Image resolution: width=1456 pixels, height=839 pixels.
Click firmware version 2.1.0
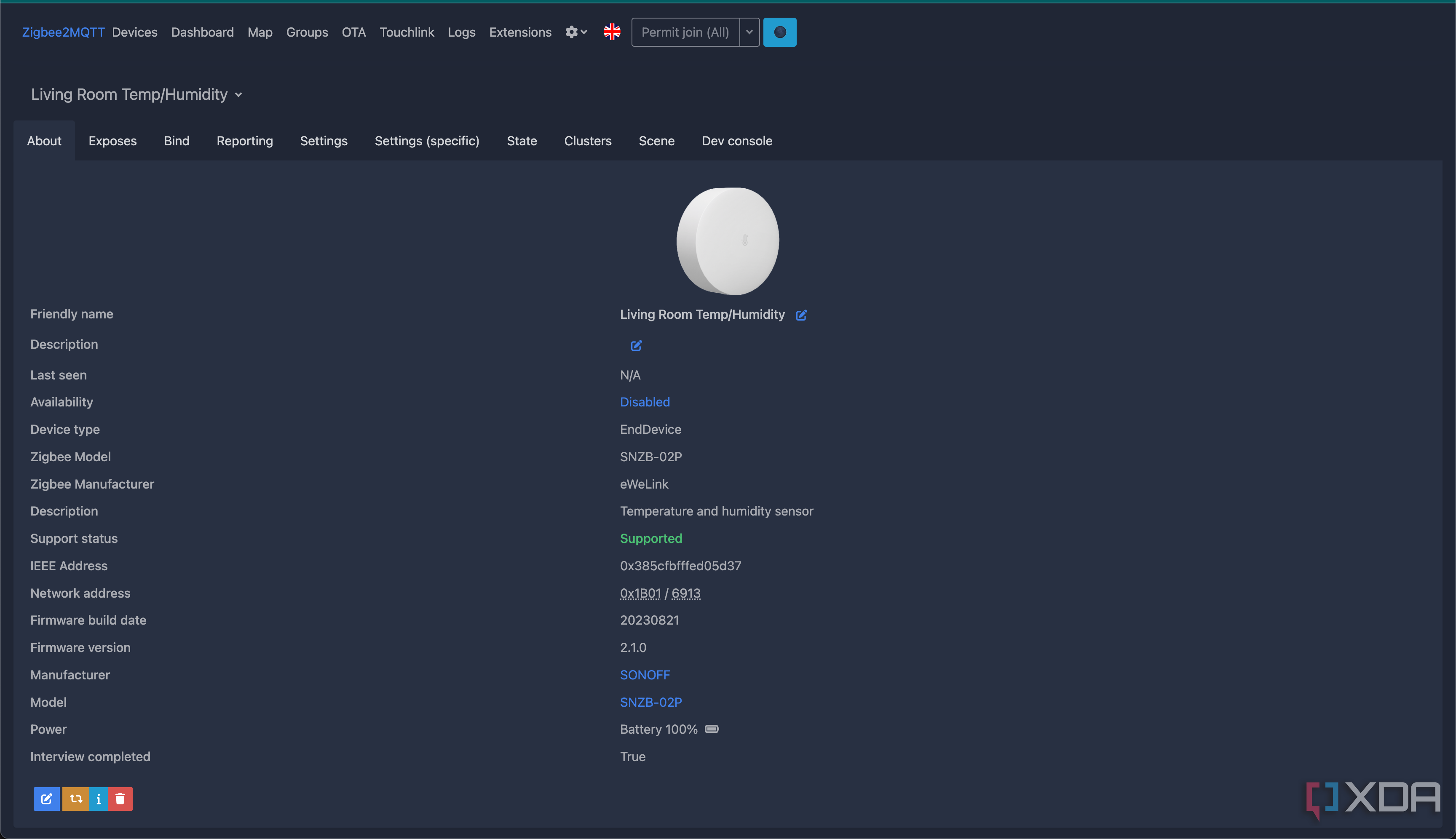633,648
